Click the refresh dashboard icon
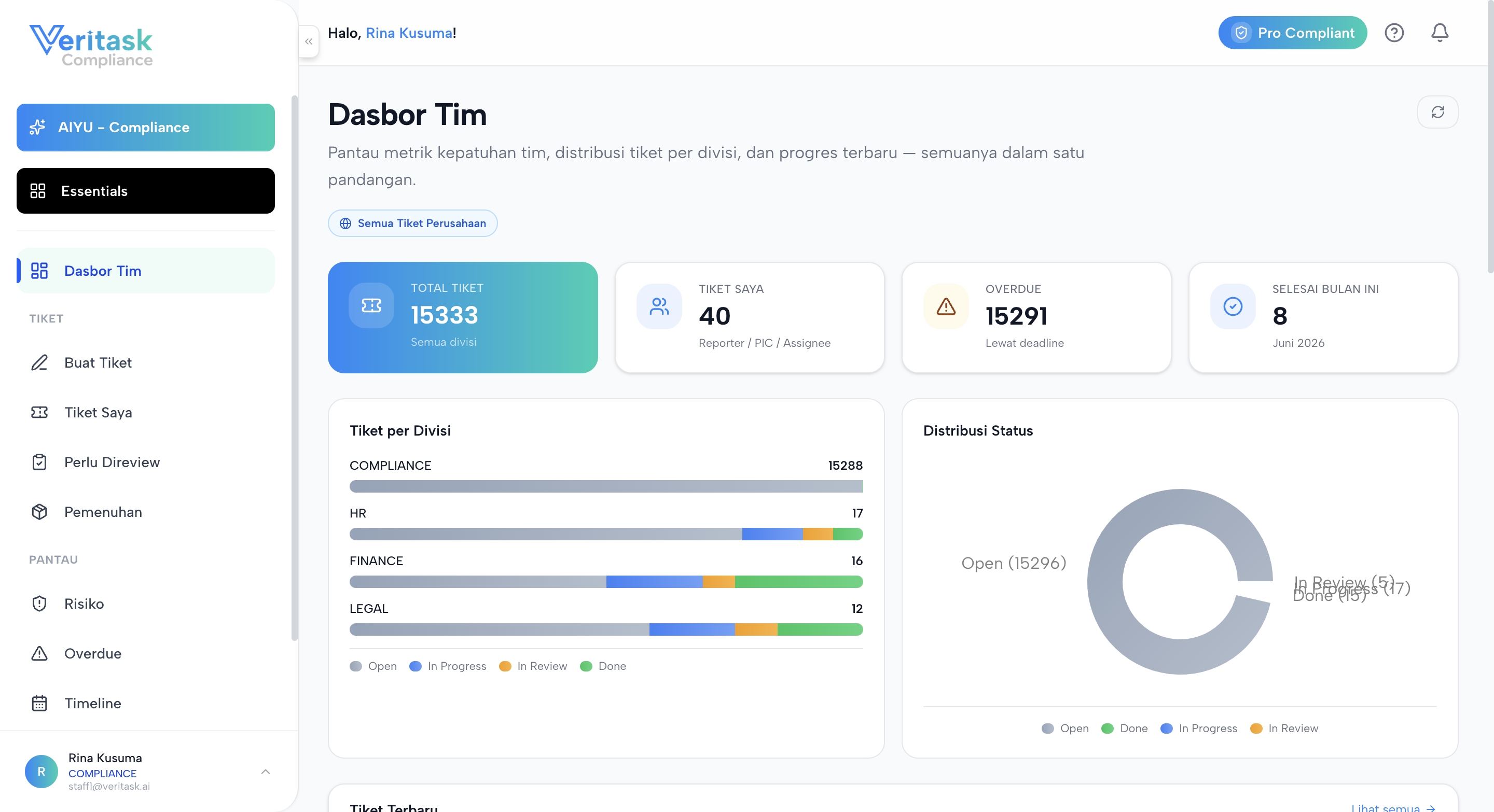The width and height of the screenshot is (1494, 812). click(1437, 112)
